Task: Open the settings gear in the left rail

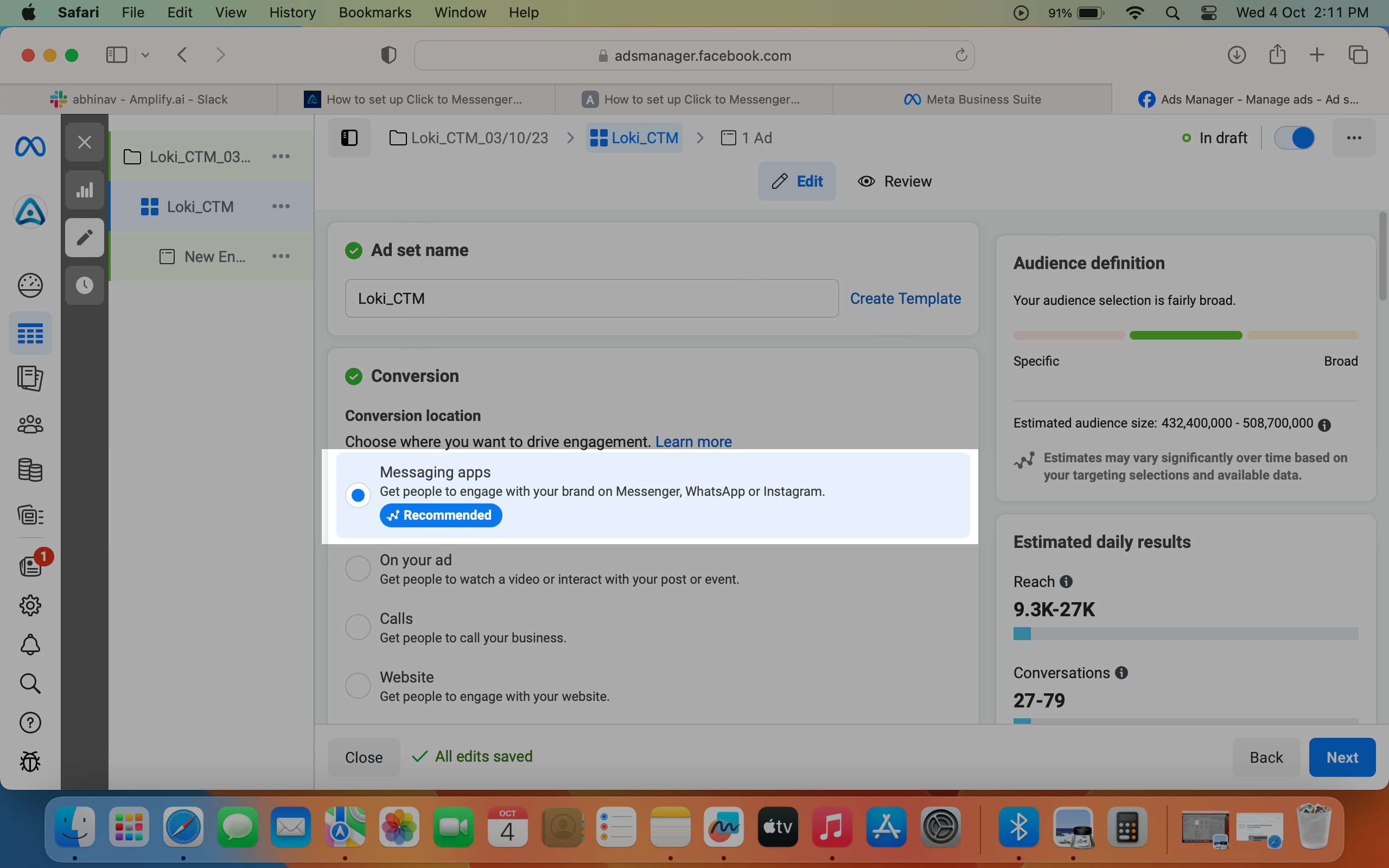Action: click(30, 605)
